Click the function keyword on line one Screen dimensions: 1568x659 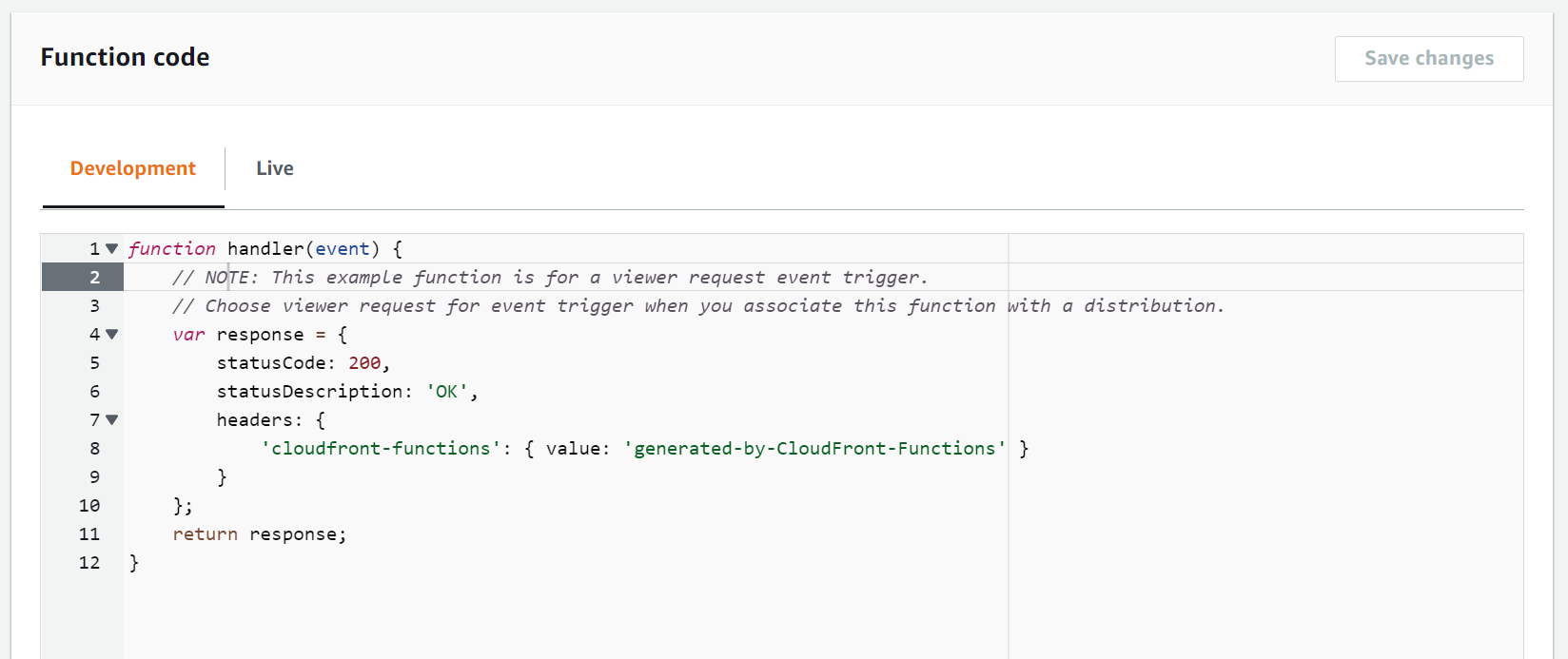[172, 249]
